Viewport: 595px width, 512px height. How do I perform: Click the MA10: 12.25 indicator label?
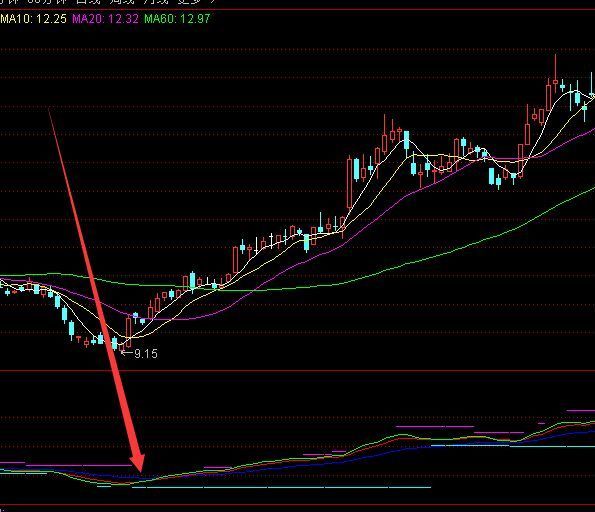pos(33,19)
